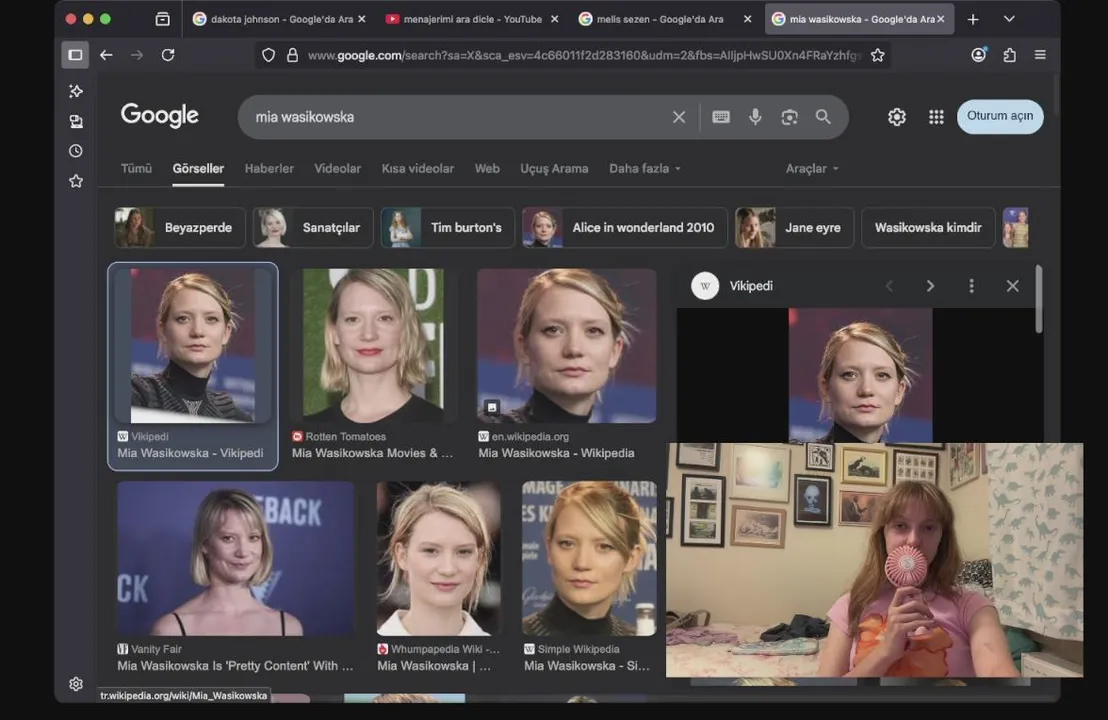Close the Vikipedi image preview panel
Image resolution: width=1108 pixels, height=720 pixels.
click(x=1013, y=286)
